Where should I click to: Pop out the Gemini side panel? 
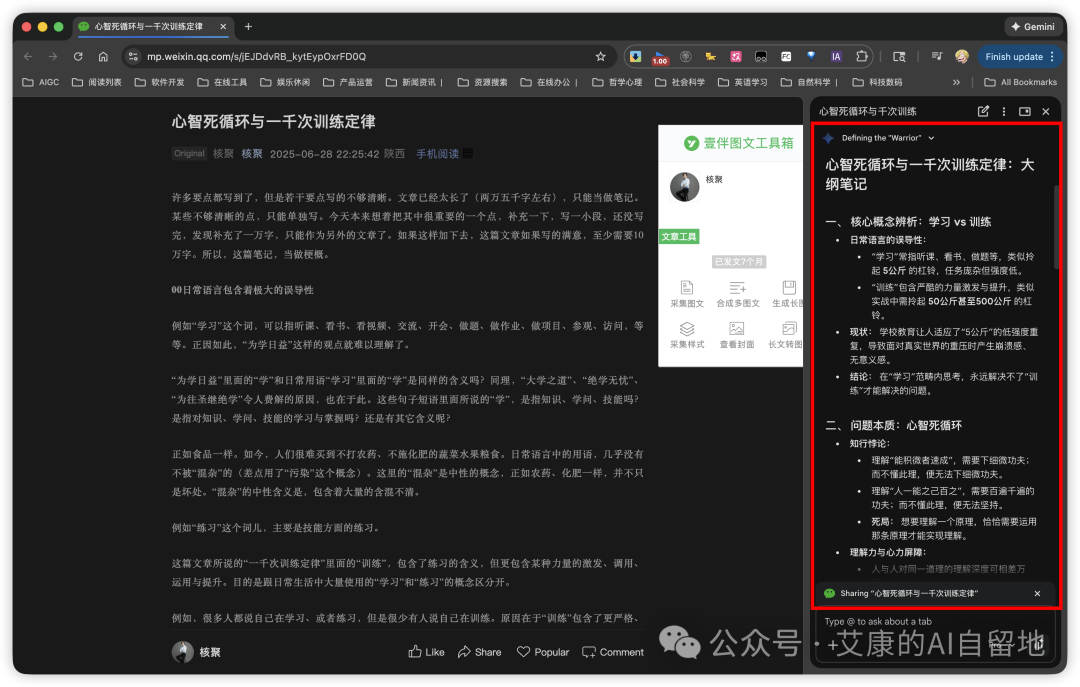[1025, 111]
